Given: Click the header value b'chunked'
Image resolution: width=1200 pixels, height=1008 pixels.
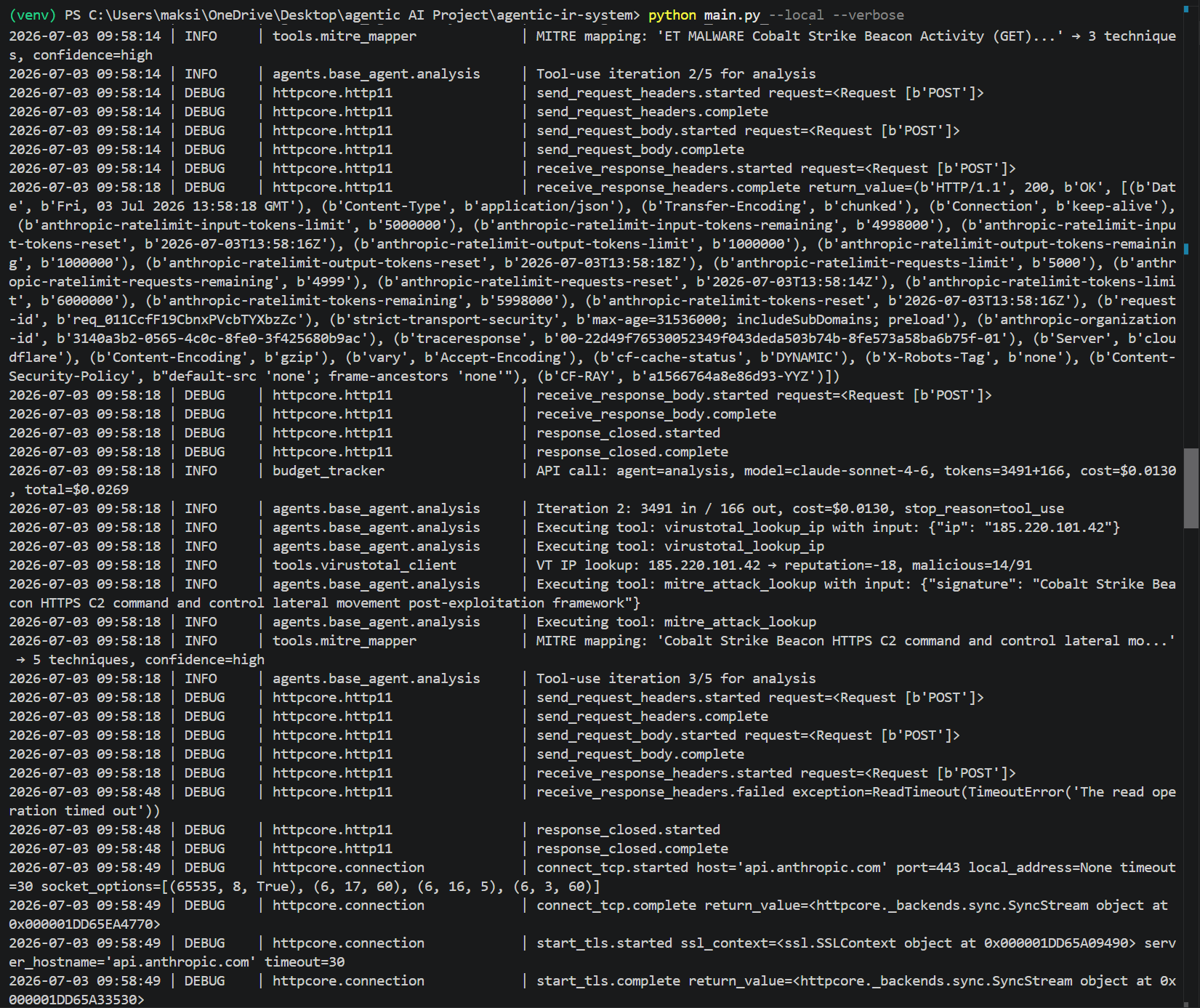Looking at the screenshot, I should pyautogui.click(x=868, y=206).
